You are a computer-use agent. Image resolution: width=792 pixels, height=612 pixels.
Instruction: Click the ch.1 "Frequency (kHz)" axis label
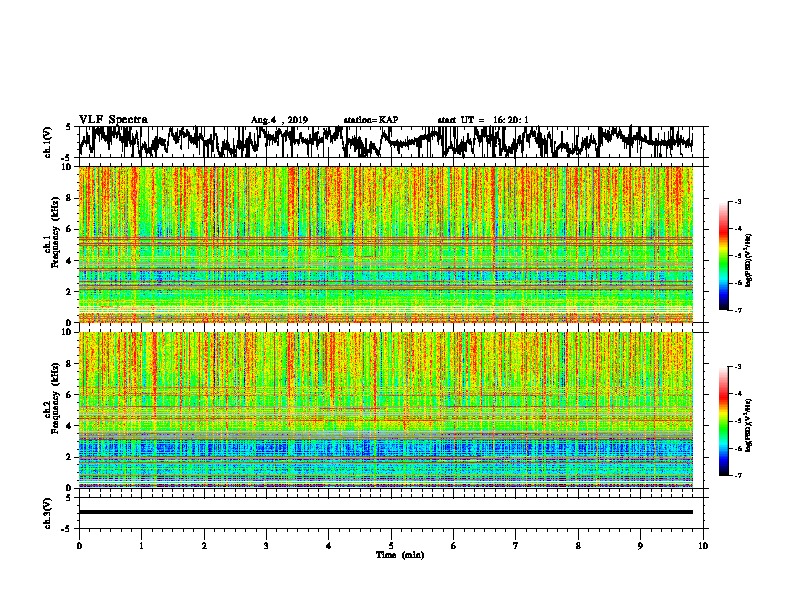[x=56, y=233]
